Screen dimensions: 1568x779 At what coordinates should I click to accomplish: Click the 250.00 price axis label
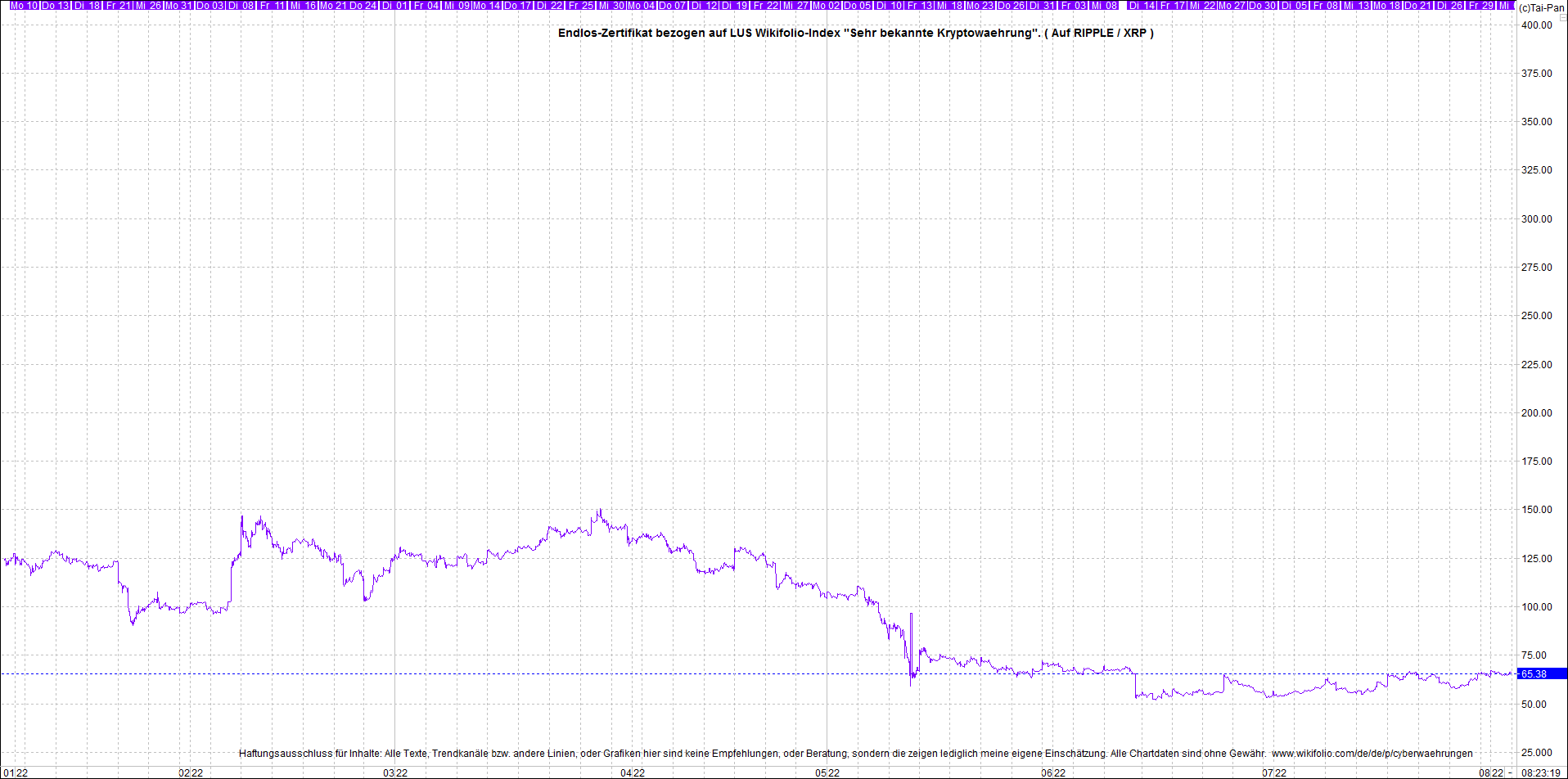point(1536,316)
